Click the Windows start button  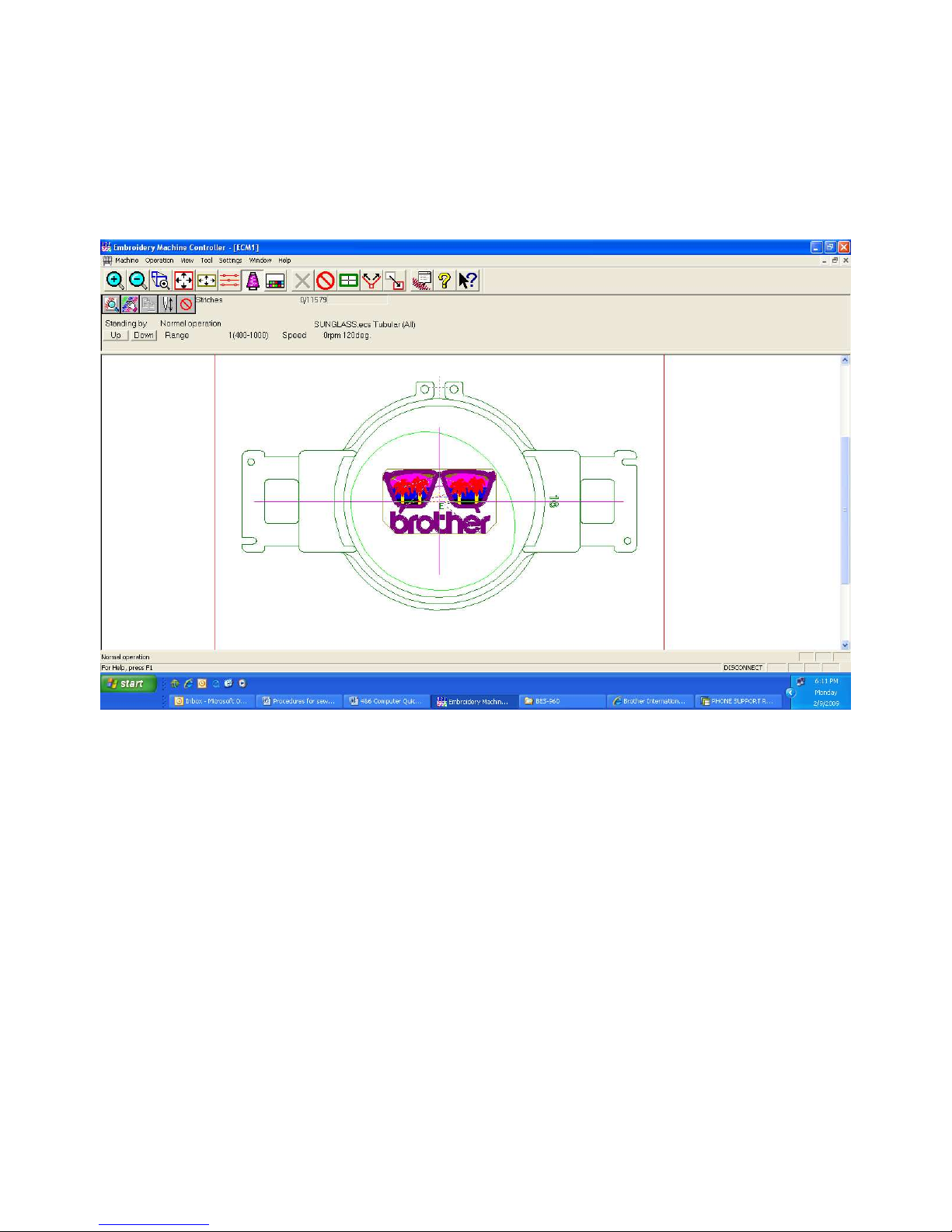[x=128, y=683]
